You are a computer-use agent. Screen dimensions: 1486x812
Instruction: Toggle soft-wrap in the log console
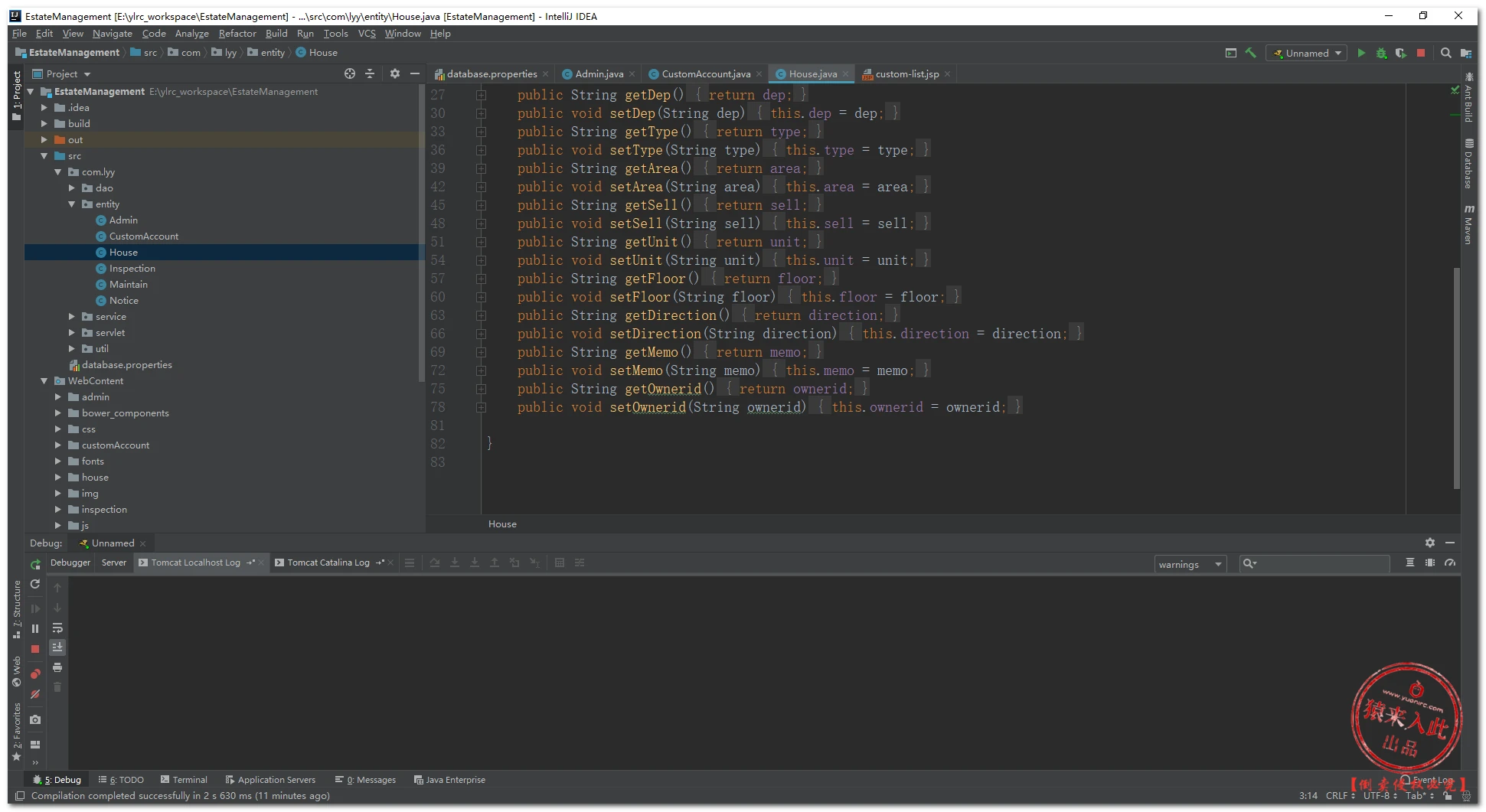pos(57,628)
